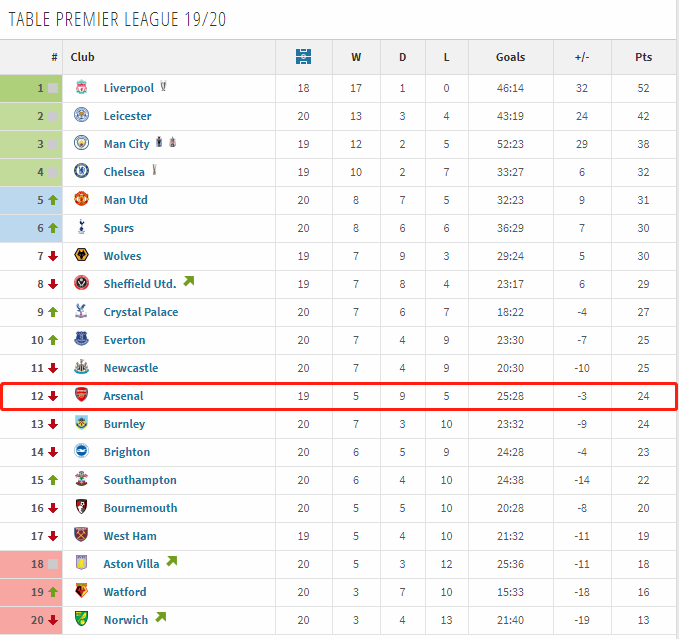Click the Club column header
The width and height of the screenshot is (679, 639).
pyautogui.click(x=82, y=57)
